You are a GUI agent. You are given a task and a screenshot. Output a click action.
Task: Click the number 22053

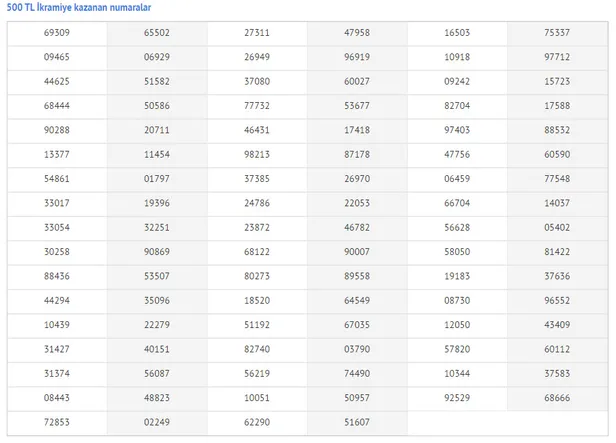[x=357, y=203]
